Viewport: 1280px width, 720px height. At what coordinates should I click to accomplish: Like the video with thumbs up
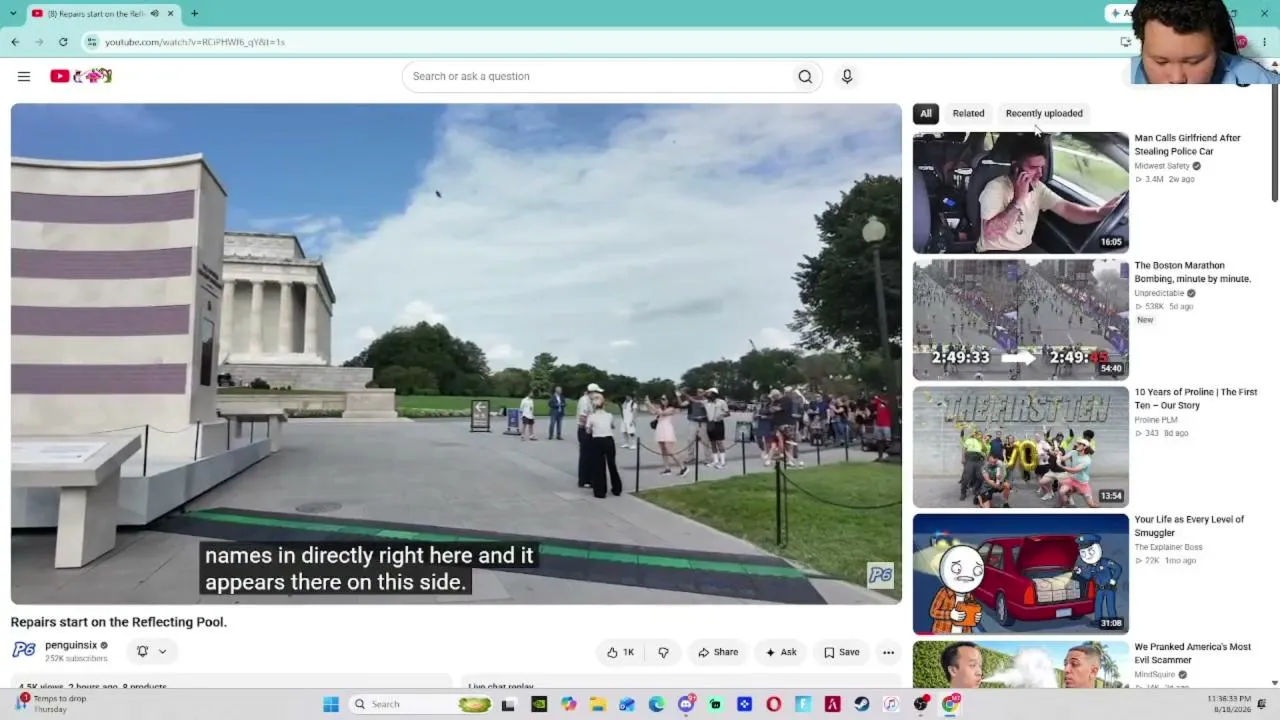click(620, 652)
